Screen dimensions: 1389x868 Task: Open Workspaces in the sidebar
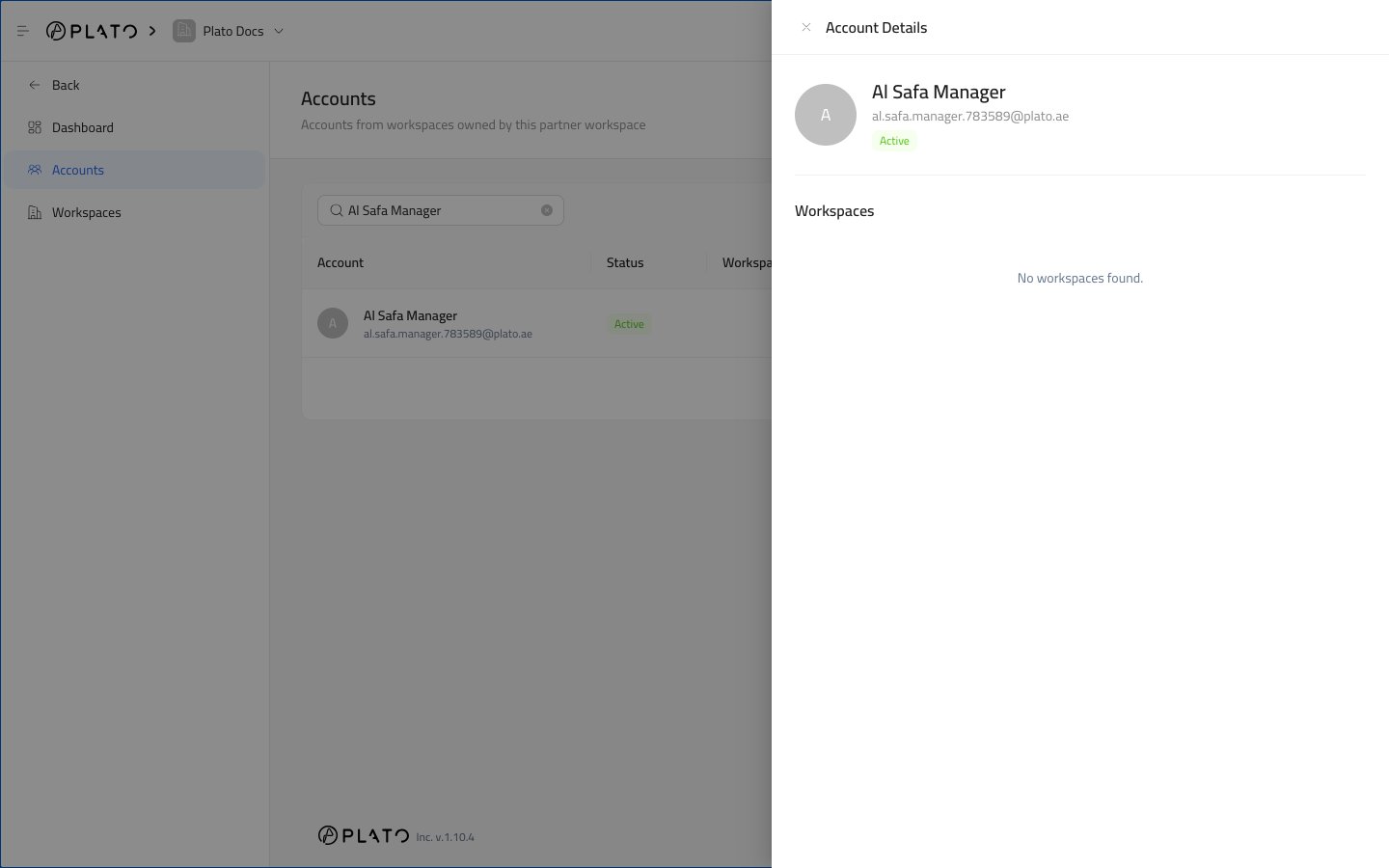(134, 212)
